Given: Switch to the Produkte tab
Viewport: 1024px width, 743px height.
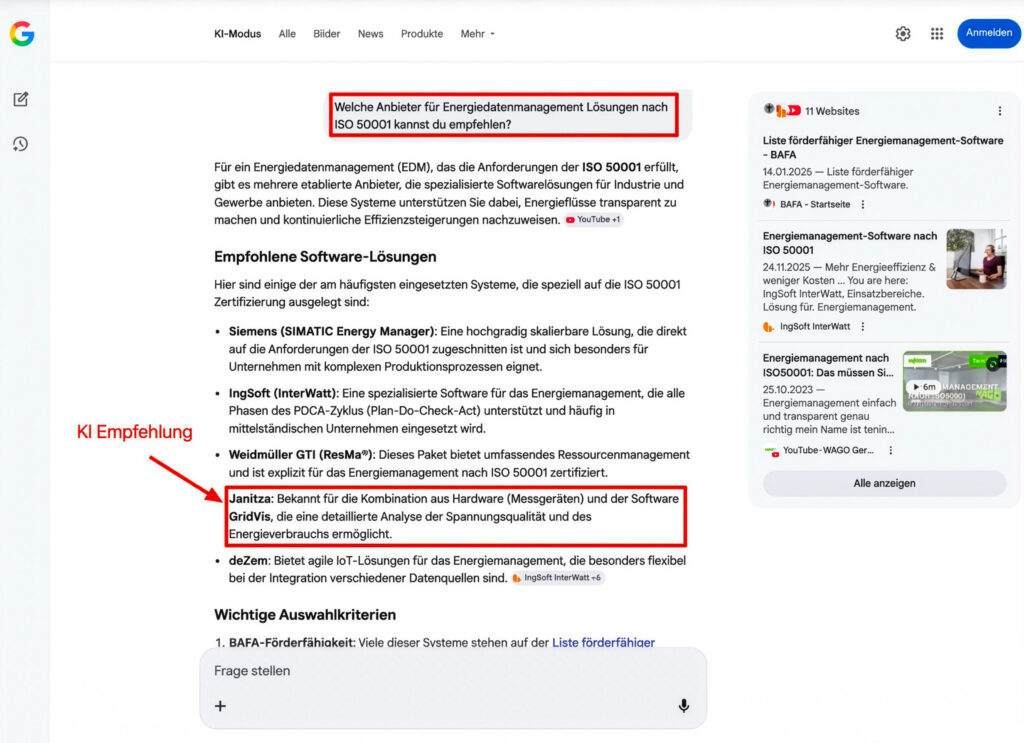Looking at the screenshot, I should 422,34.
